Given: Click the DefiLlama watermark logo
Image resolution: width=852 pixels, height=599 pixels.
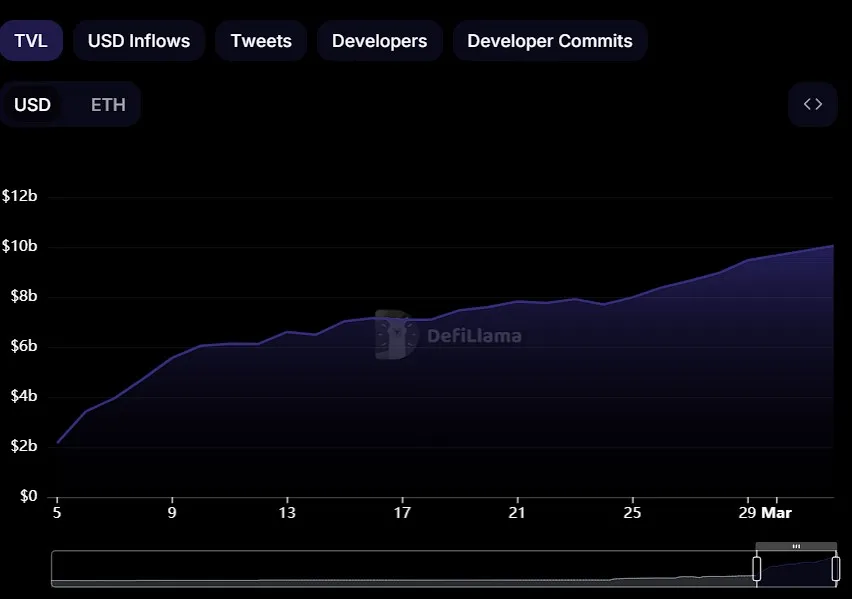Looking at the screenshot, I should 449,335.
